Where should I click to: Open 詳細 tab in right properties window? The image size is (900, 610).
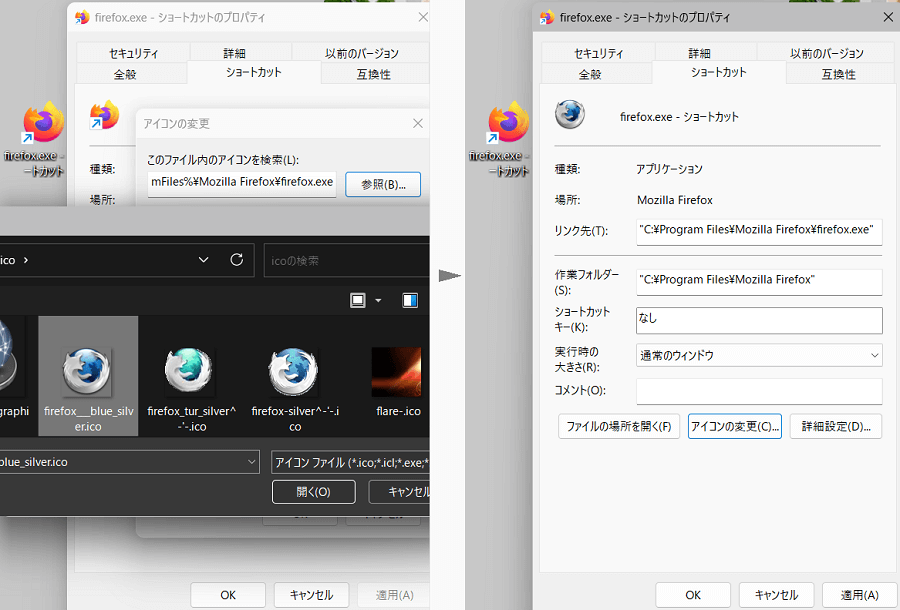[700, 53]
